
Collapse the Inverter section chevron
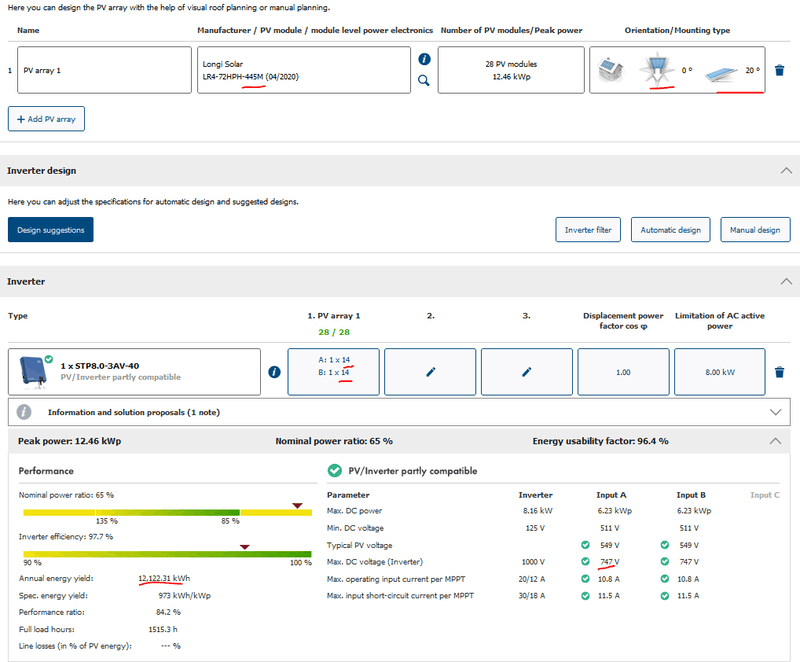(784, 282)
